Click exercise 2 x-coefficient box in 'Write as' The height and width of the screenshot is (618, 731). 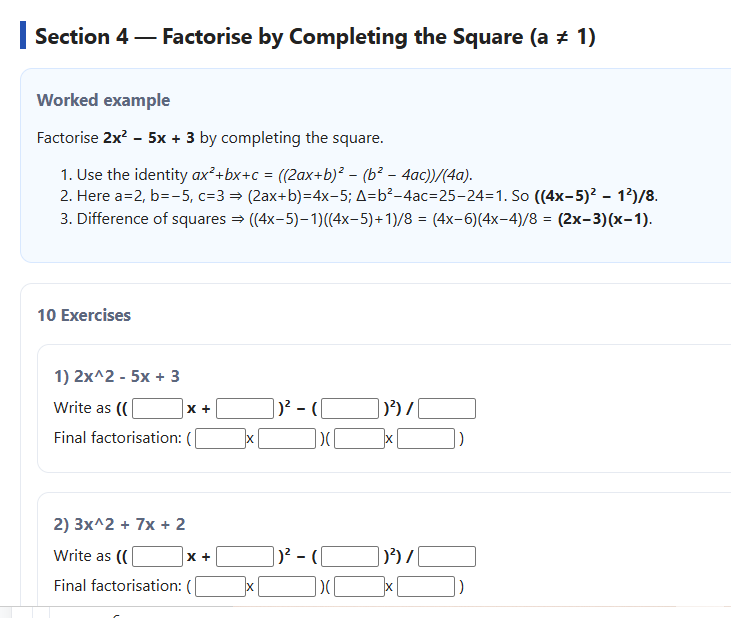pos(158,556)
